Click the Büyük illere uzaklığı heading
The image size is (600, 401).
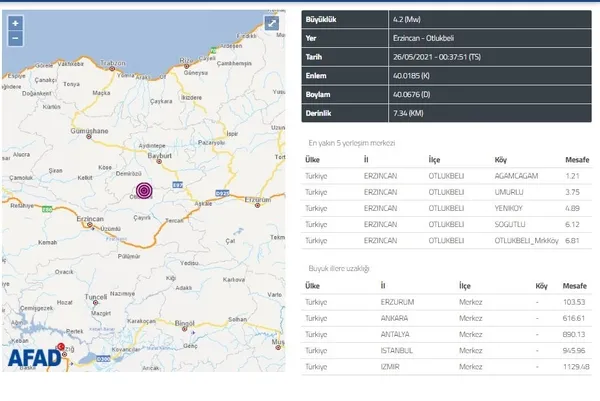pos(339,269)
